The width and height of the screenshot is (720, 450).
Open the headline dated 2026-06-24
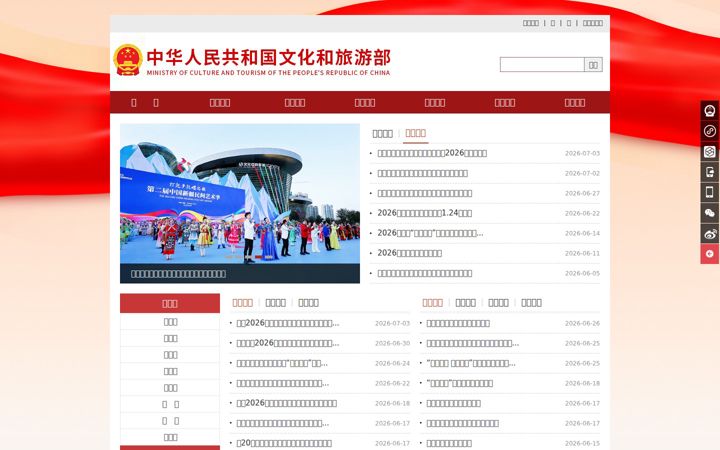coord(282,364)
